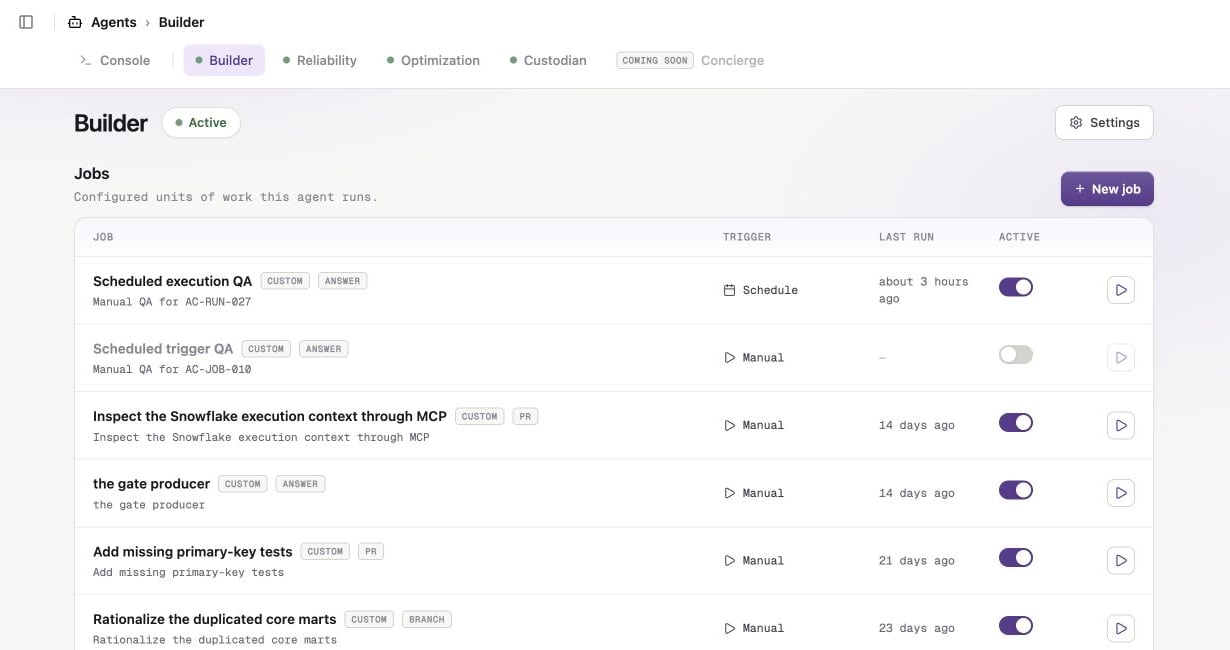Click ANSWER tag on the gate producer

(300, 484)
